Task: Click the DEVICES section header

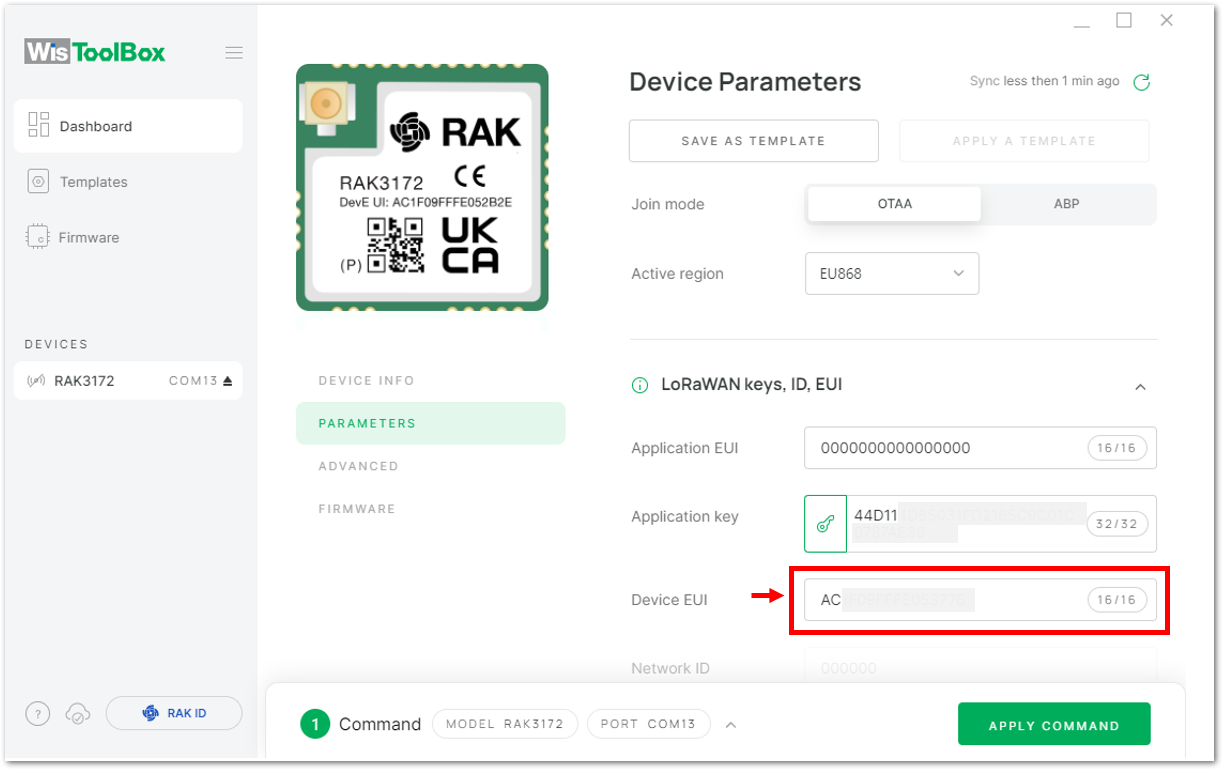Action: point(56,344)
